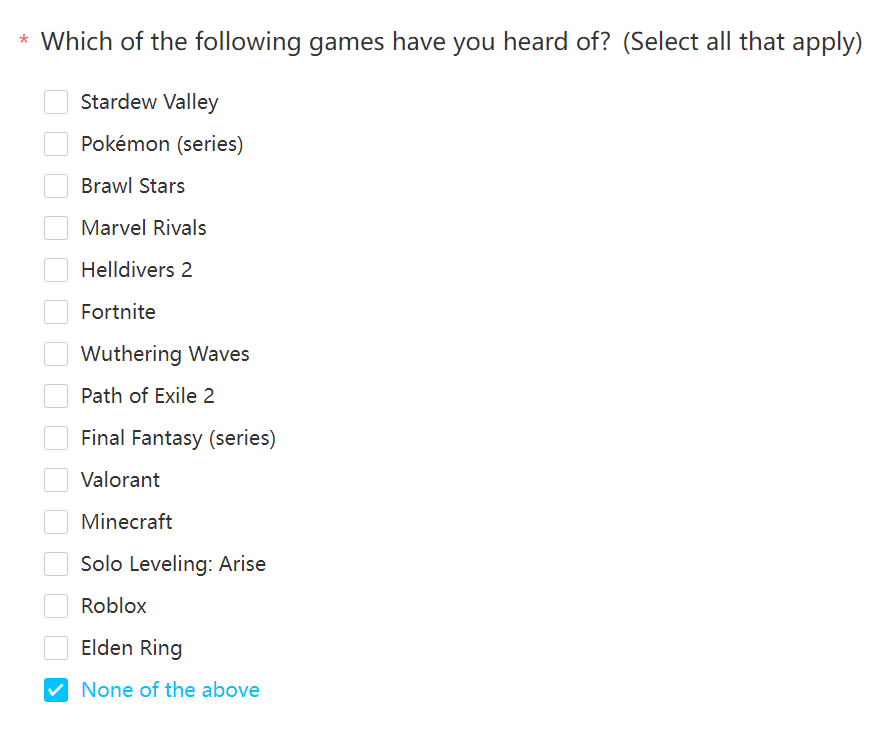This screenshot has height=737, width=874.
Task: Tick the Pokémon (series) option
Action: coord(56,144)
